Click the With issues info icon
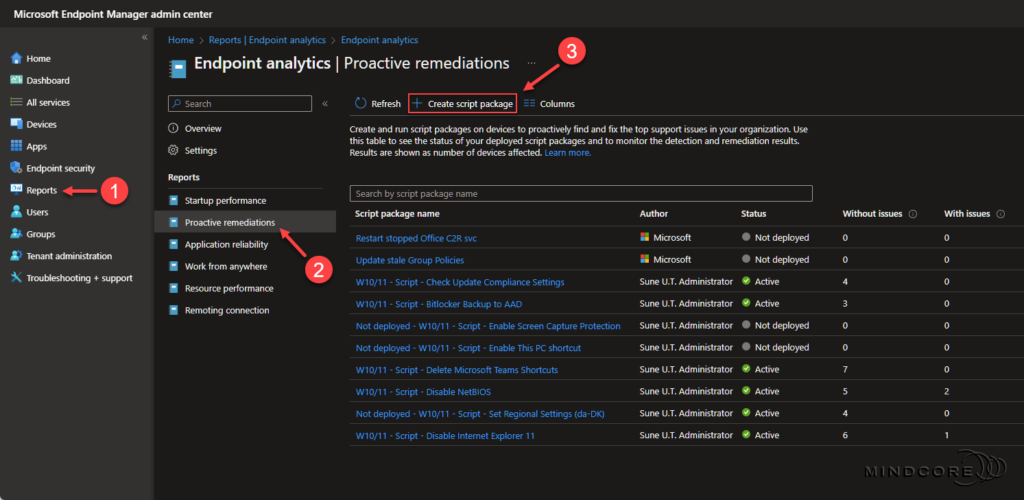The height and width of the screenshot is (500, 1024). click(x=1000, y=214)
